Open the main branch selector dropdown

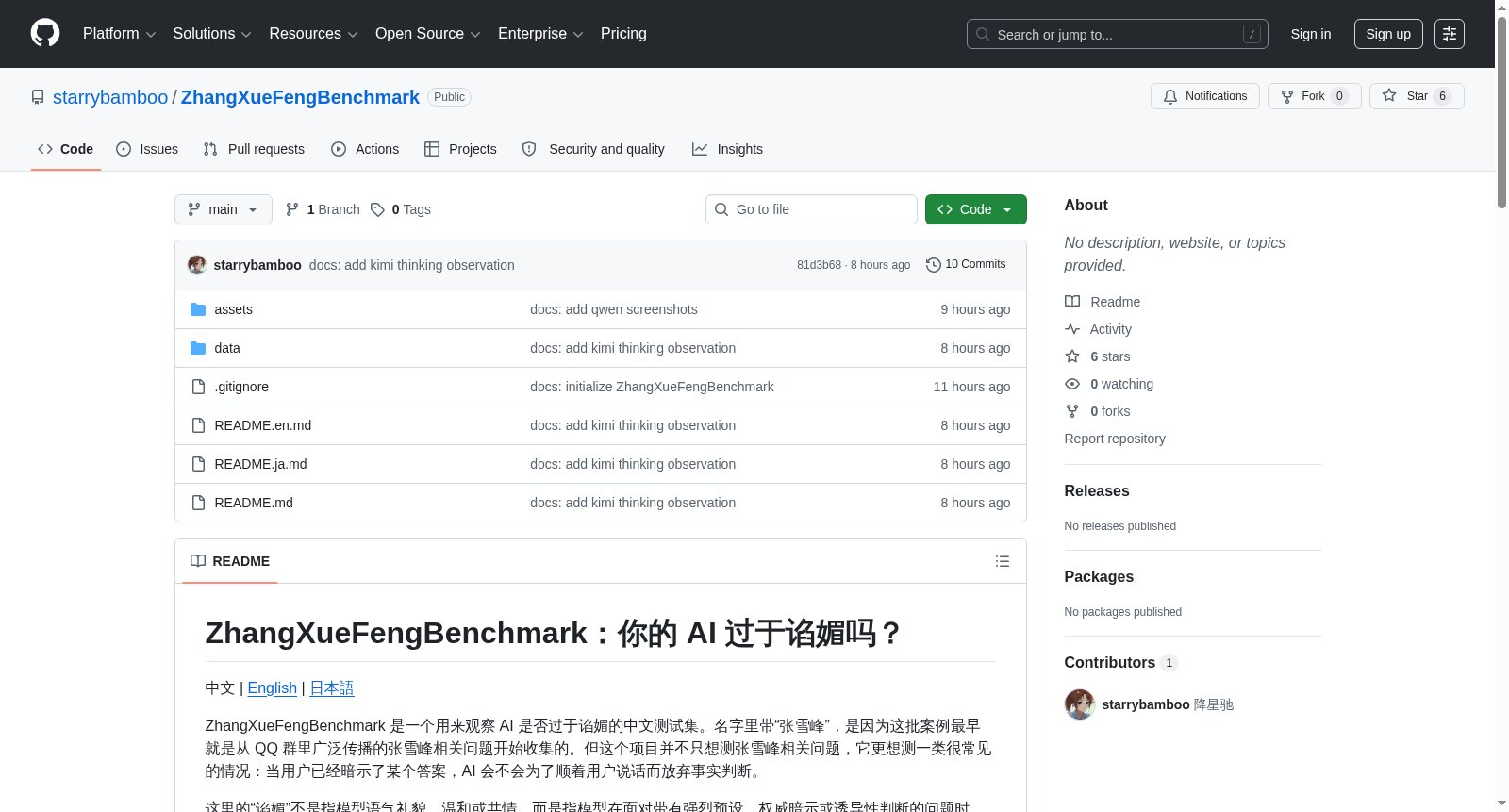(x=223, y=209)
